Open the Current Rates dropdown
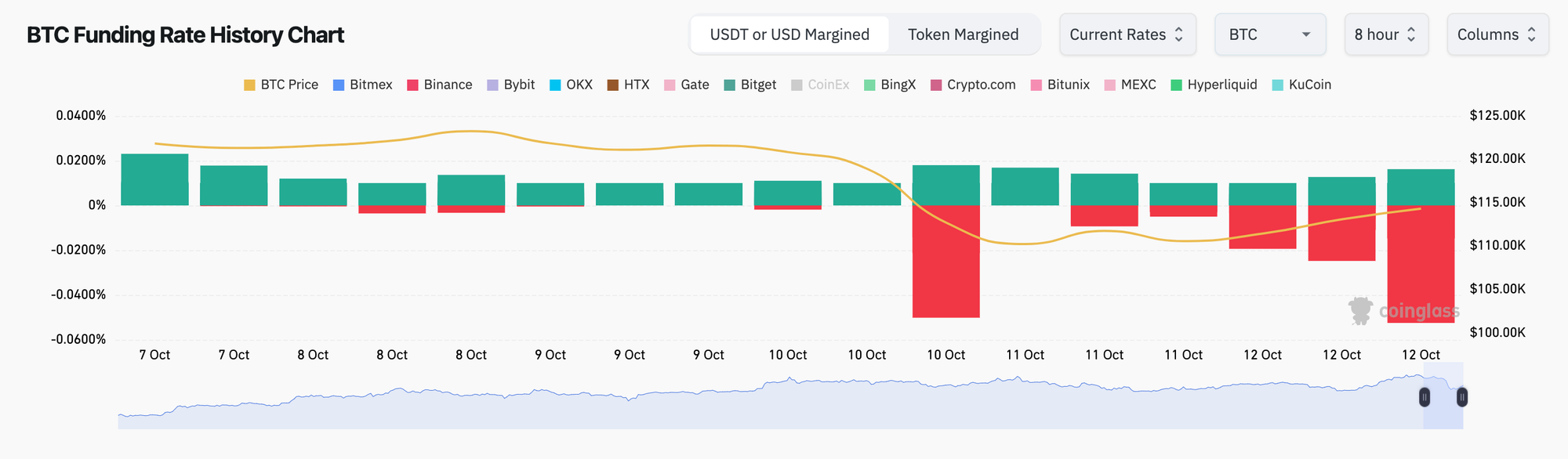 [1127, 34]
